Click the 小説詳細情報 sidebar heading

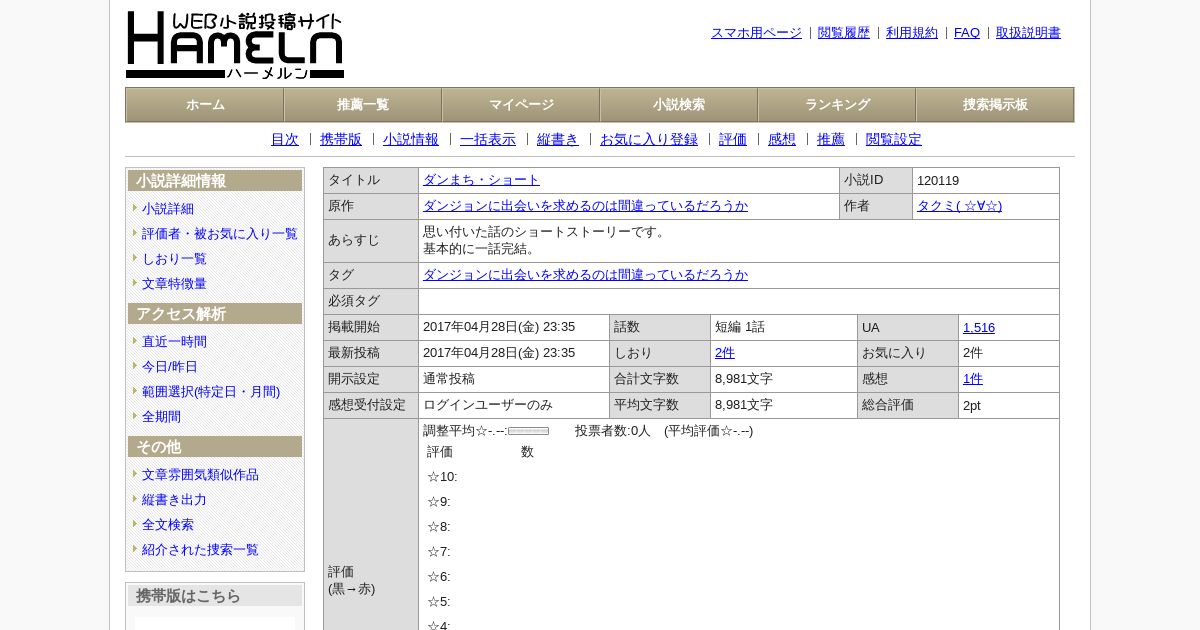tap(215, 181)
